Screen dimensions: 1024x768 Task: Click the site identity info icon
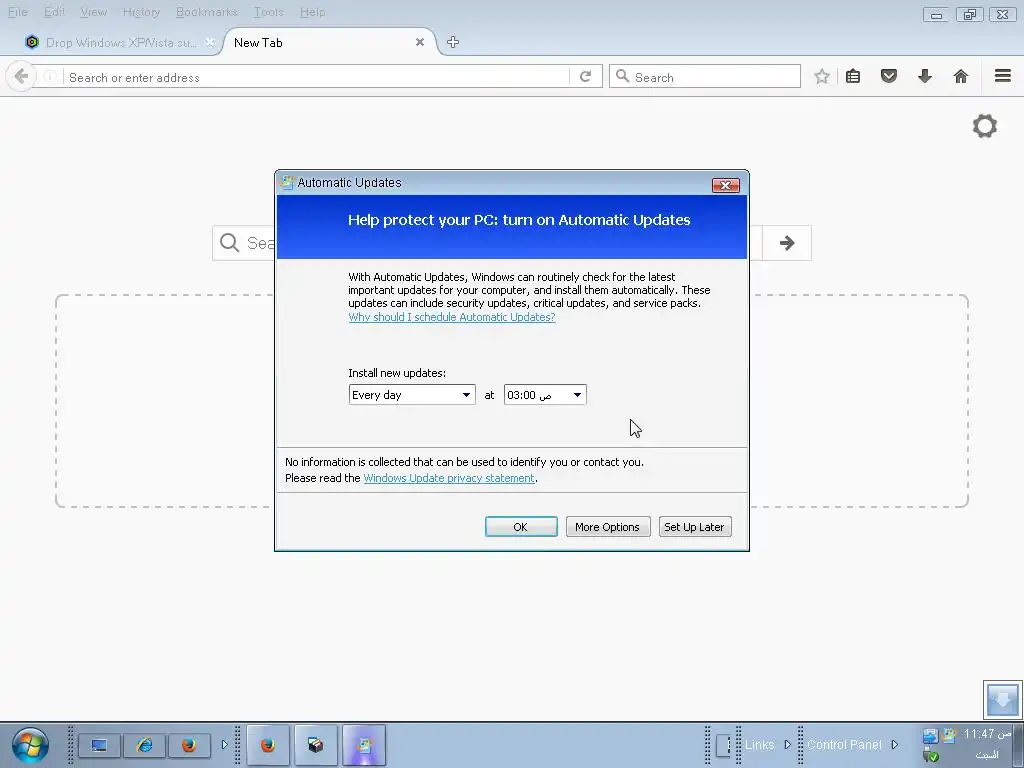click(50, 76)
